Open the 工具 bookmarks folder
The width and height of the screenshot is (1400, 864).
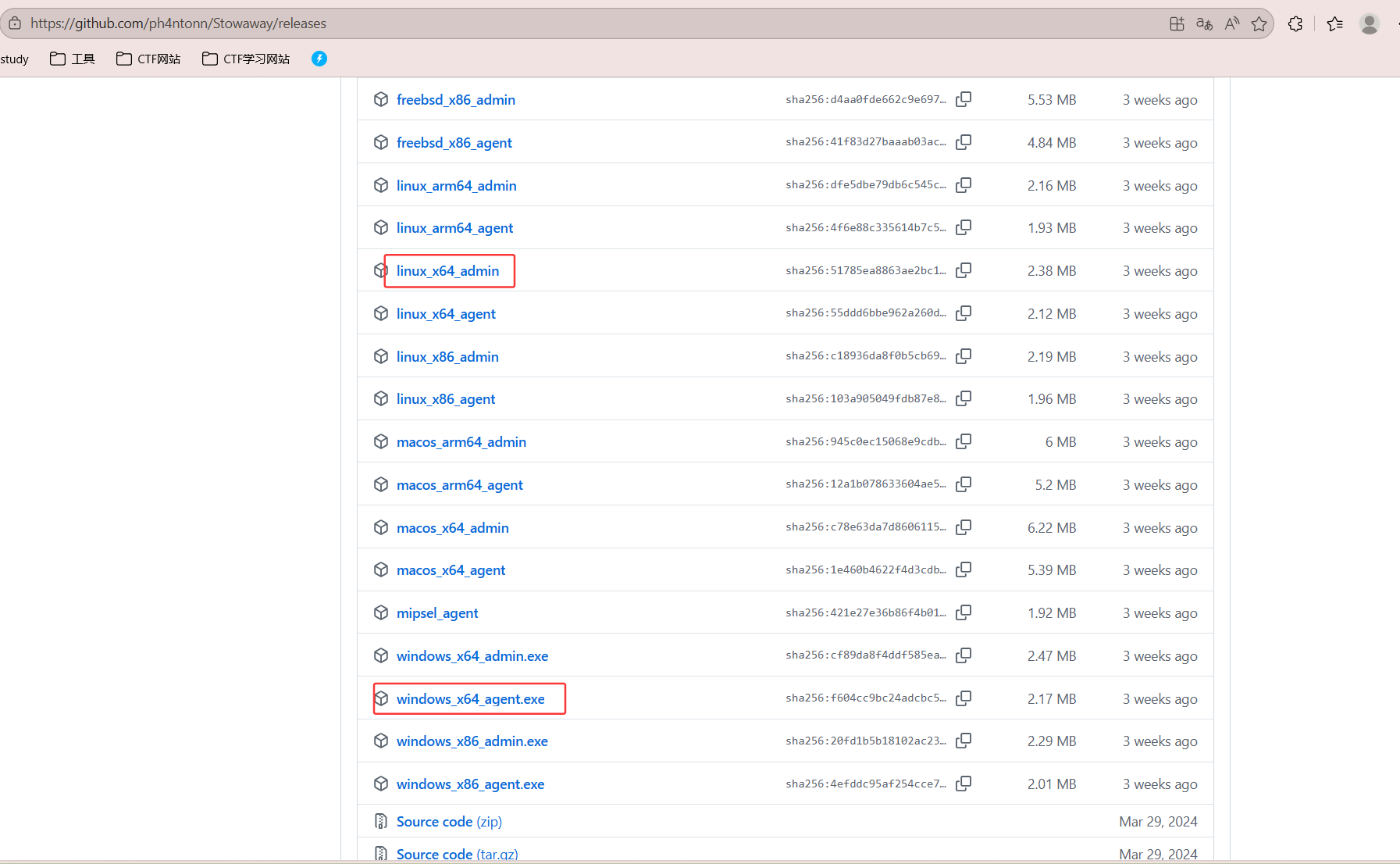(x=73, y=59)
